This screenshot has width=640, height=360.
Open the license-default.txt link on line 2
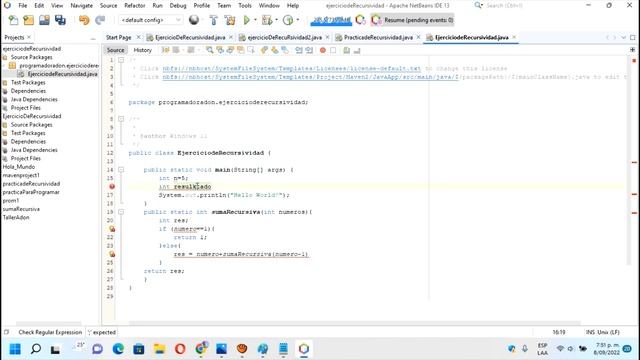[x=291, y=68]
